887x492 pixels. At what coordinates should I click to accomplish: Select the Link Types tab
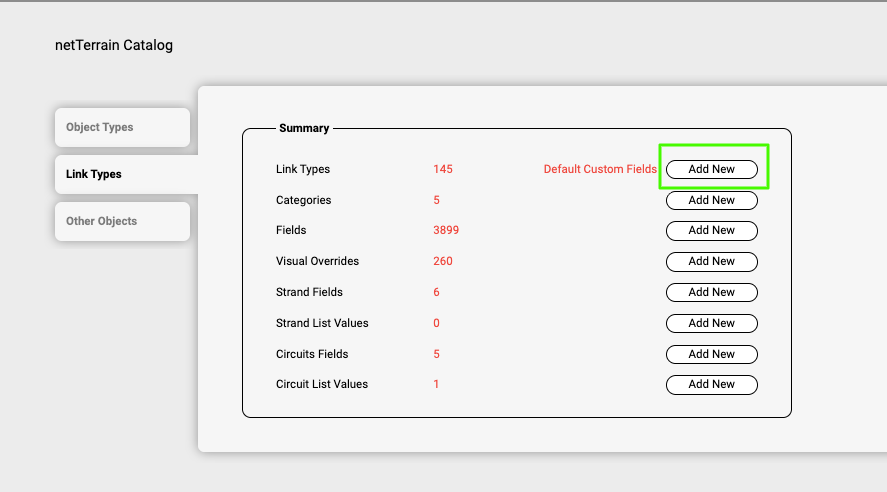click(x=121, y=174)
